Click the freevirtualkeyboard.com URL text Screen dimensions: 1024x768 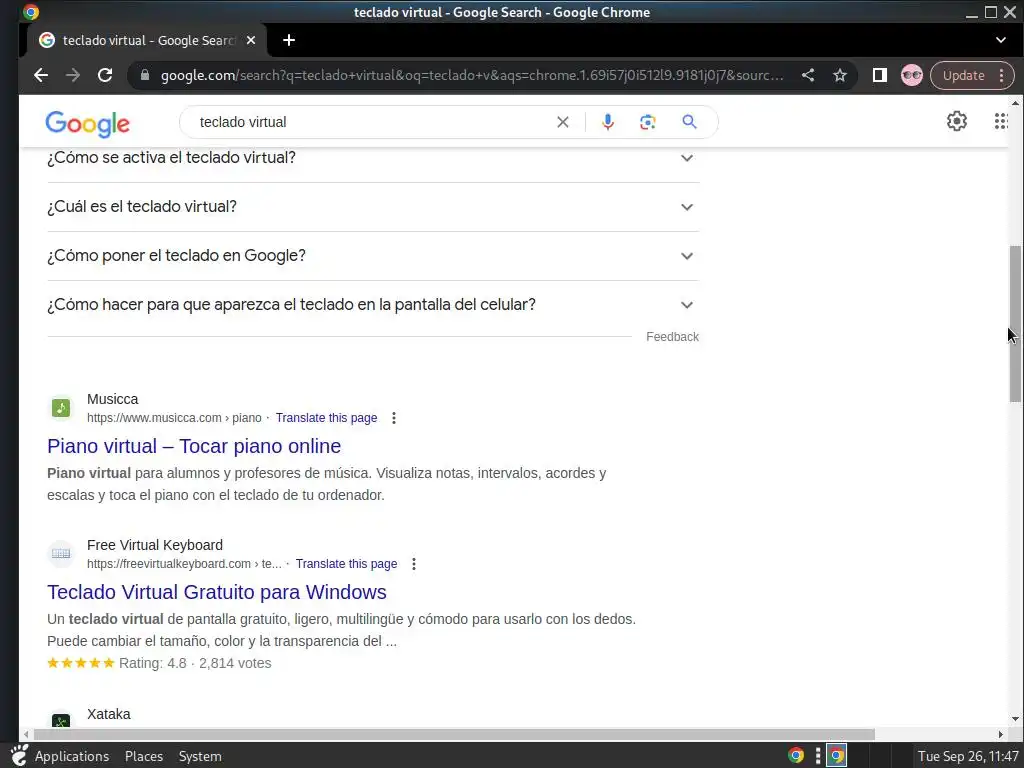pyautogui.click(x=184, y=564)
